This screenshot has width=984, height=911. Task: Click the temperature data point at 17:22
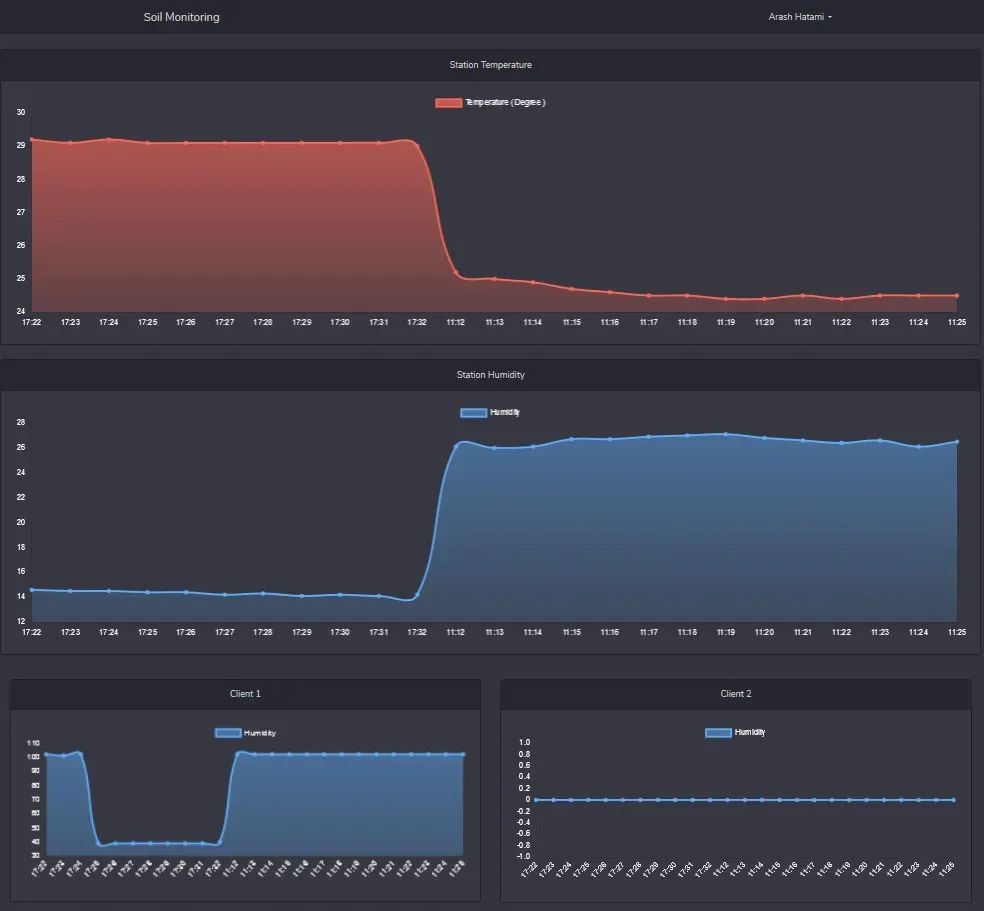(x=32, y=139)
